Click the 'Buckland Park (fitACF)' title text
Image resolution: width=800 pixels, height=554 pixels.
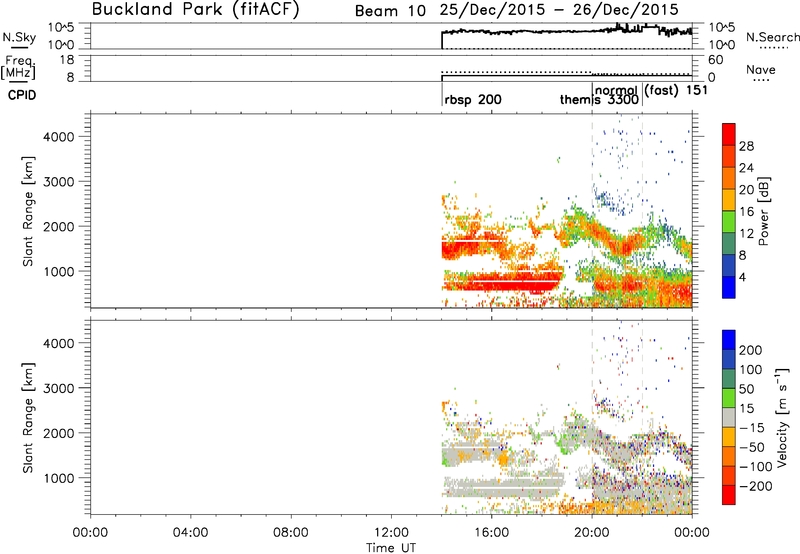coord(195,10)
